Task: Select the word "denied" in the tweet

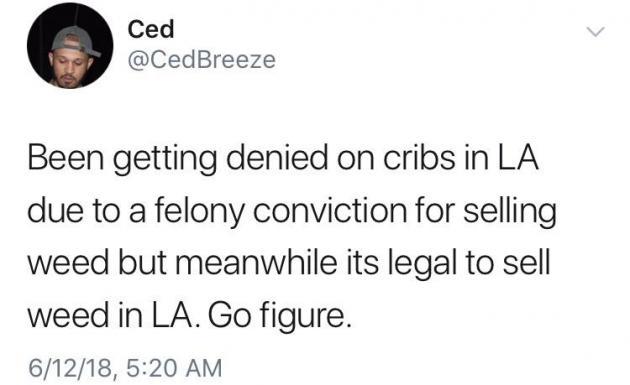Action: pyautogui.click(x=277, y=157)
